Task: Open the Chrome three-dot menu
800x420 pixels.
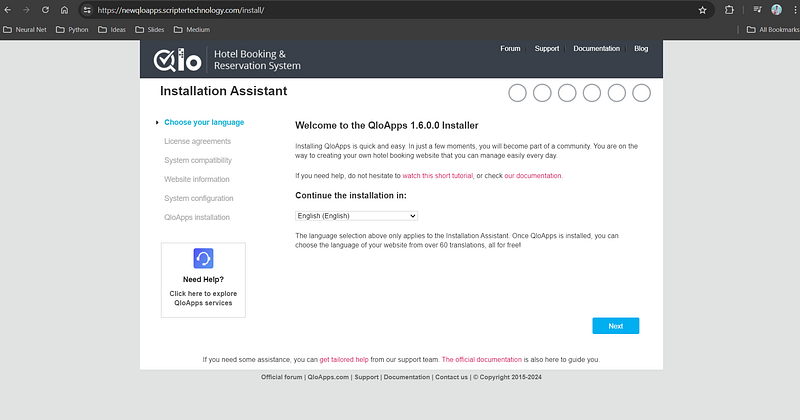Action: point(791,10)
